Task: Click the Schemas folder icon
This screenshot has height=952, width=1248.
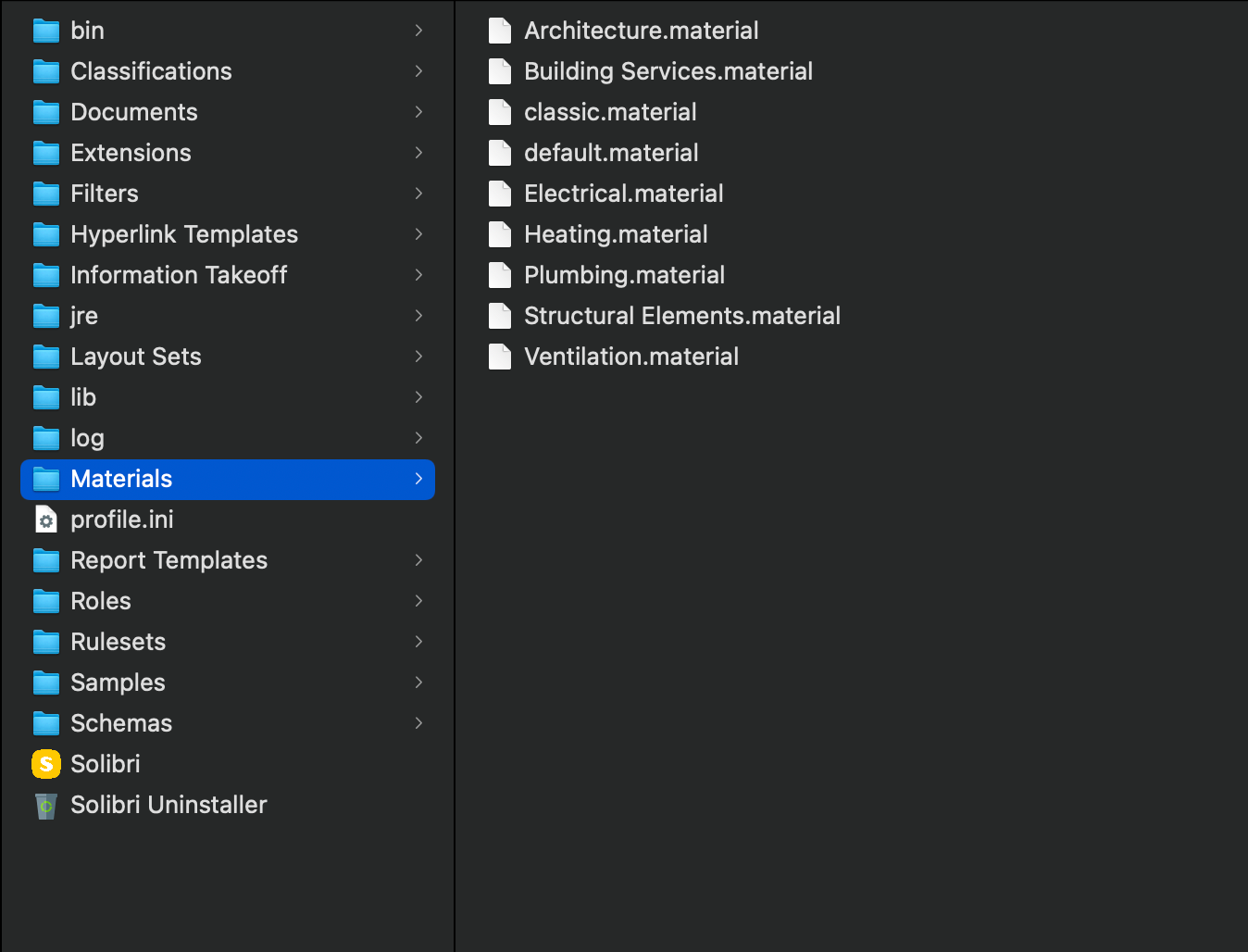Action: tap(46, 724)
